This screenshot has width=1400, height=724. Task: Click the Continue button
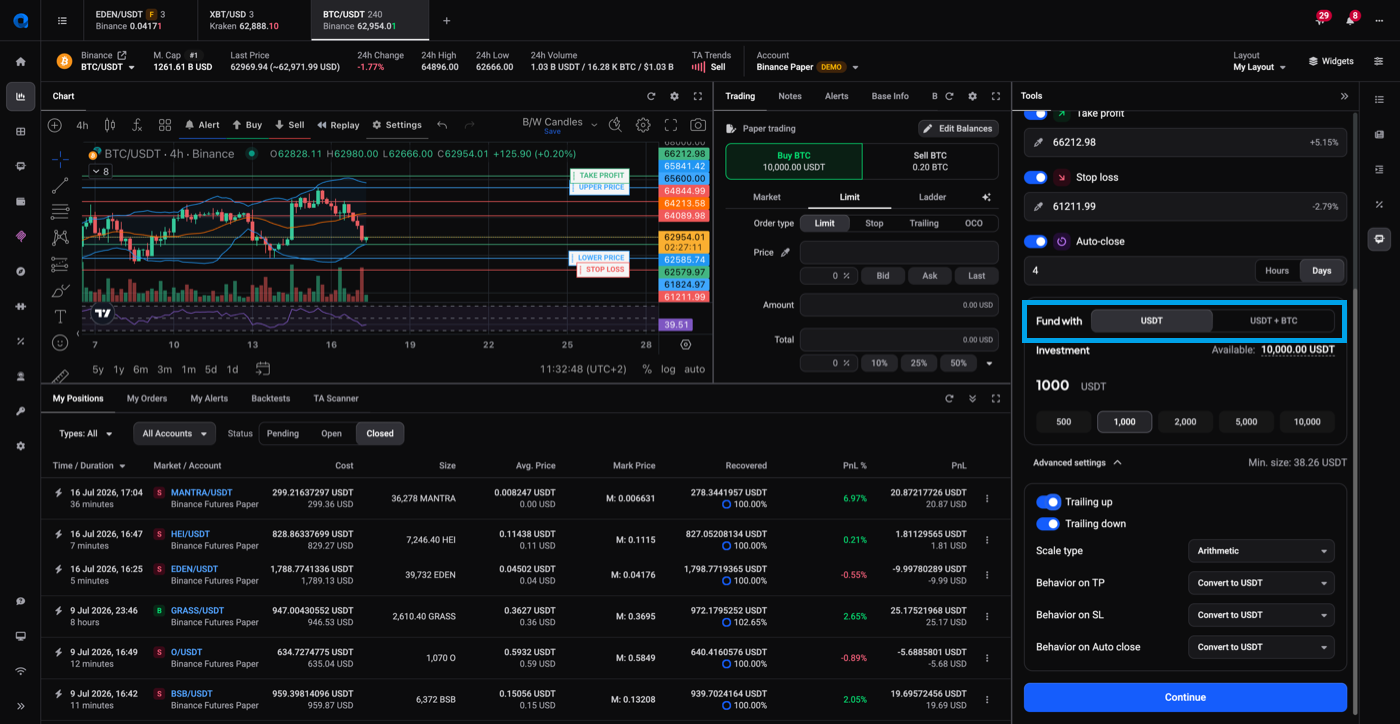click(x=1185, y=697)
